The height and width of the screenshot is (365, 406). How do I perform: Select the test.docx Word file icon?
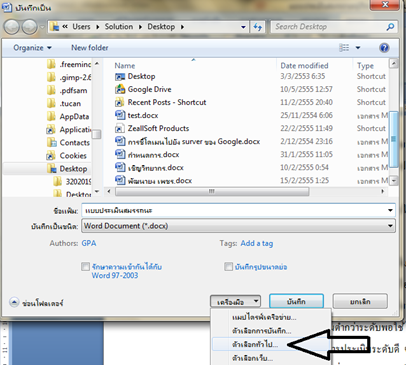(x=120, y=115)
